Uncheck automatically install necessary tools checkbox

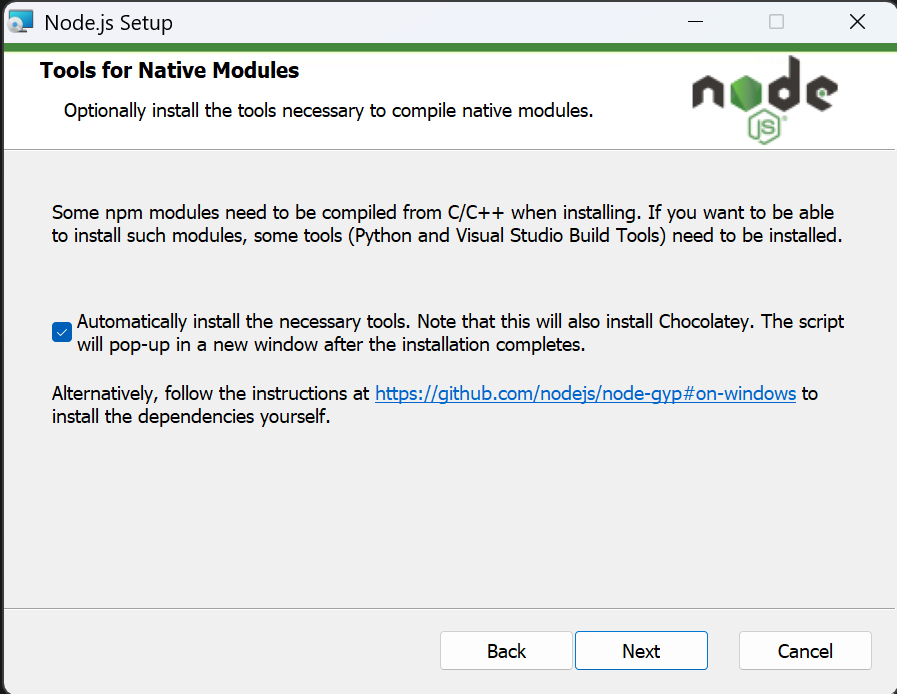(62, 333)
